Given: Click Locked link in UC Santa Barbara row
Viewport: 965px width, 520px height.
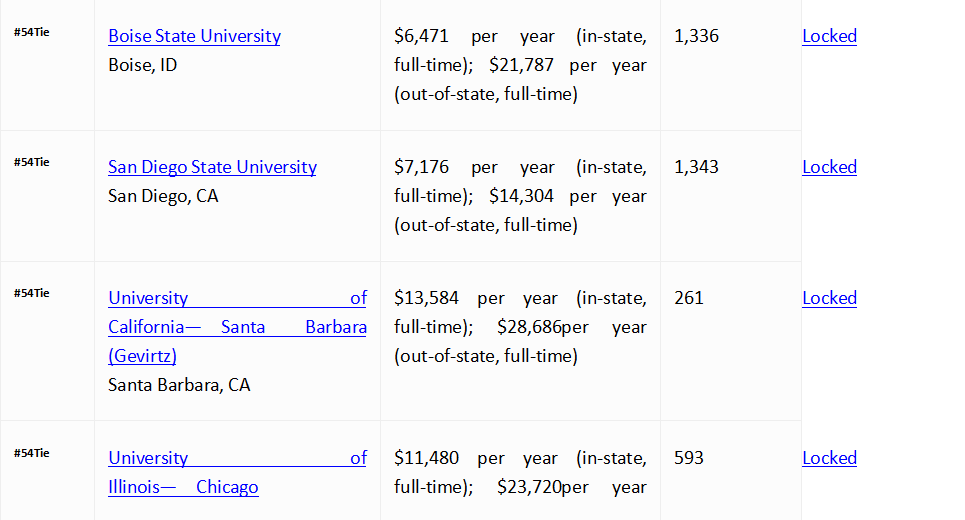Looking at the screenshot, I should (x=830, y=298).
